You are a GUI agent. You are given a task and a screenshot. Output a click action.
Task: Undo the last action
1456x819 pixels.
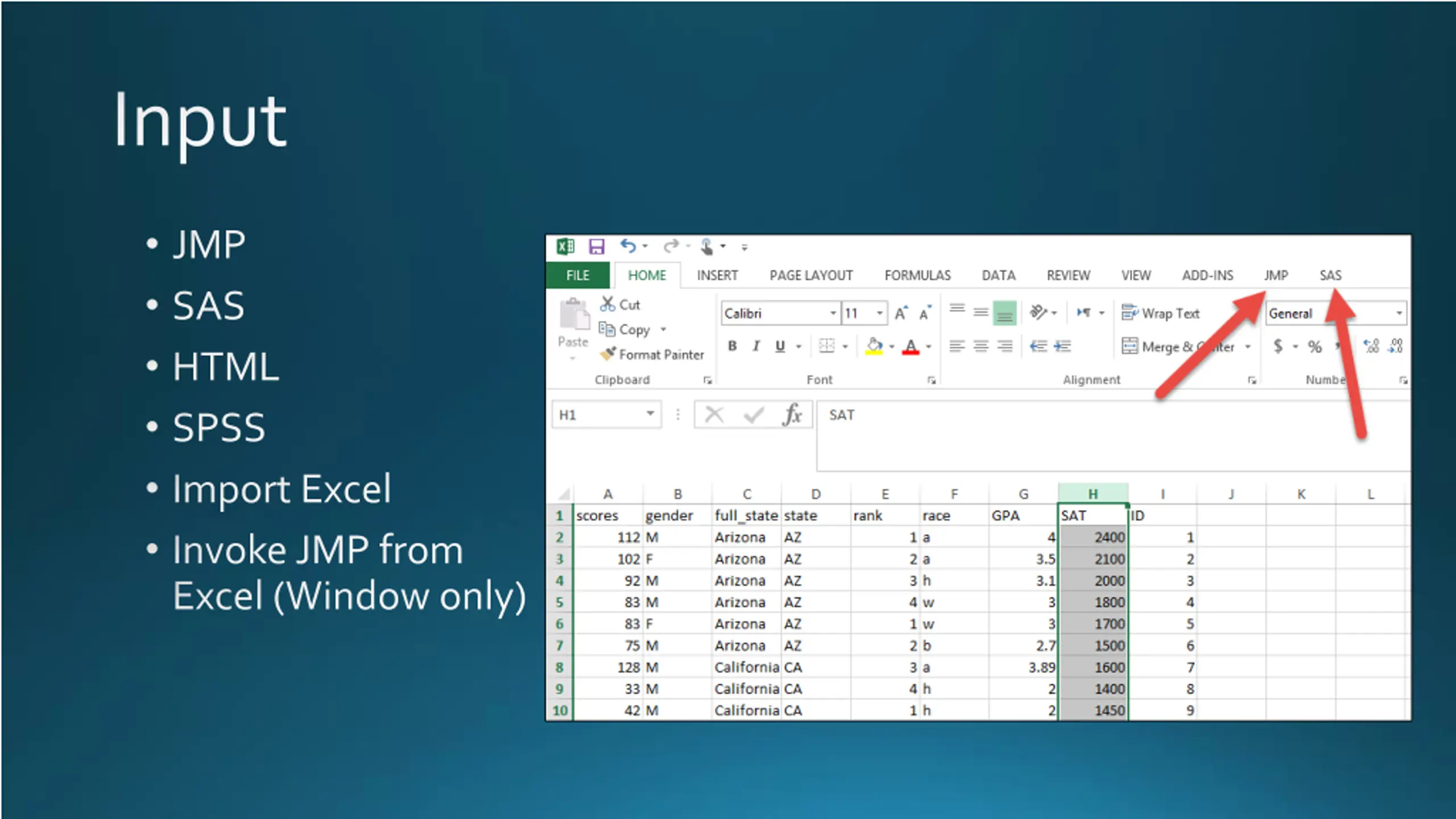[628, 246]
